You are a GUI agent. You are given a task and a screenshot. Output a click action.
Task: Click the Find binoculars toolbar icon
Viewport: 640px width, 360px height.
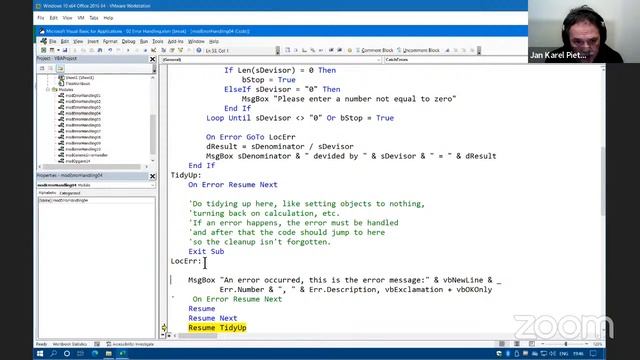[100, 50]
